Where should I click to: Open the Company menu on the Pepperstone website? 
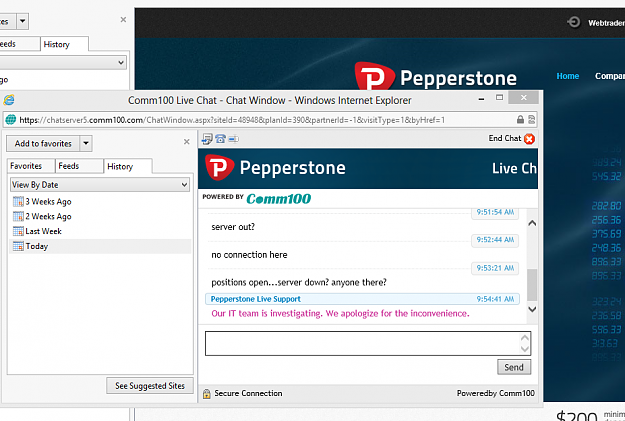tap(610, 76)
